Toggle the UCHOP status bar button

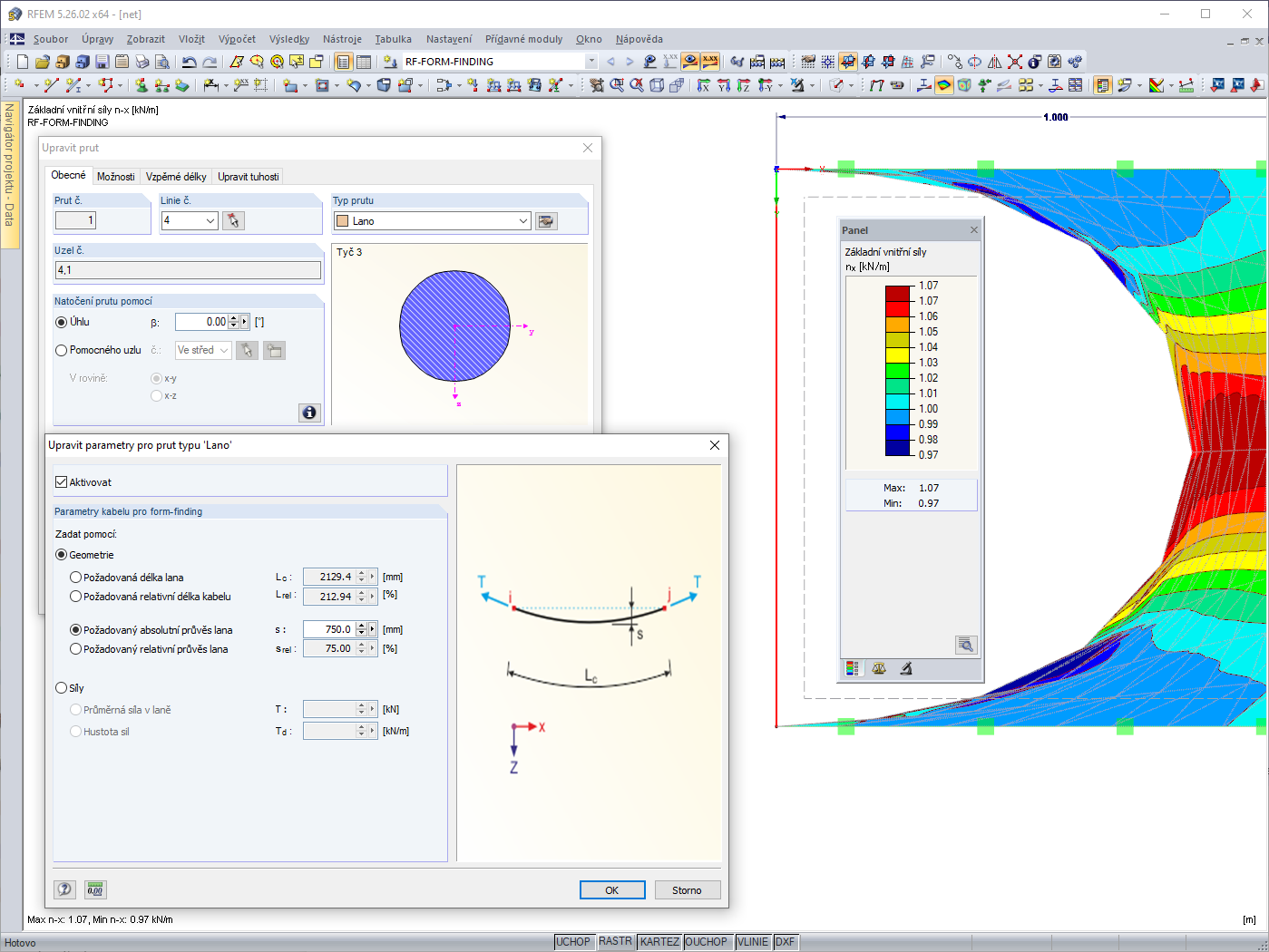pos(573,942)
